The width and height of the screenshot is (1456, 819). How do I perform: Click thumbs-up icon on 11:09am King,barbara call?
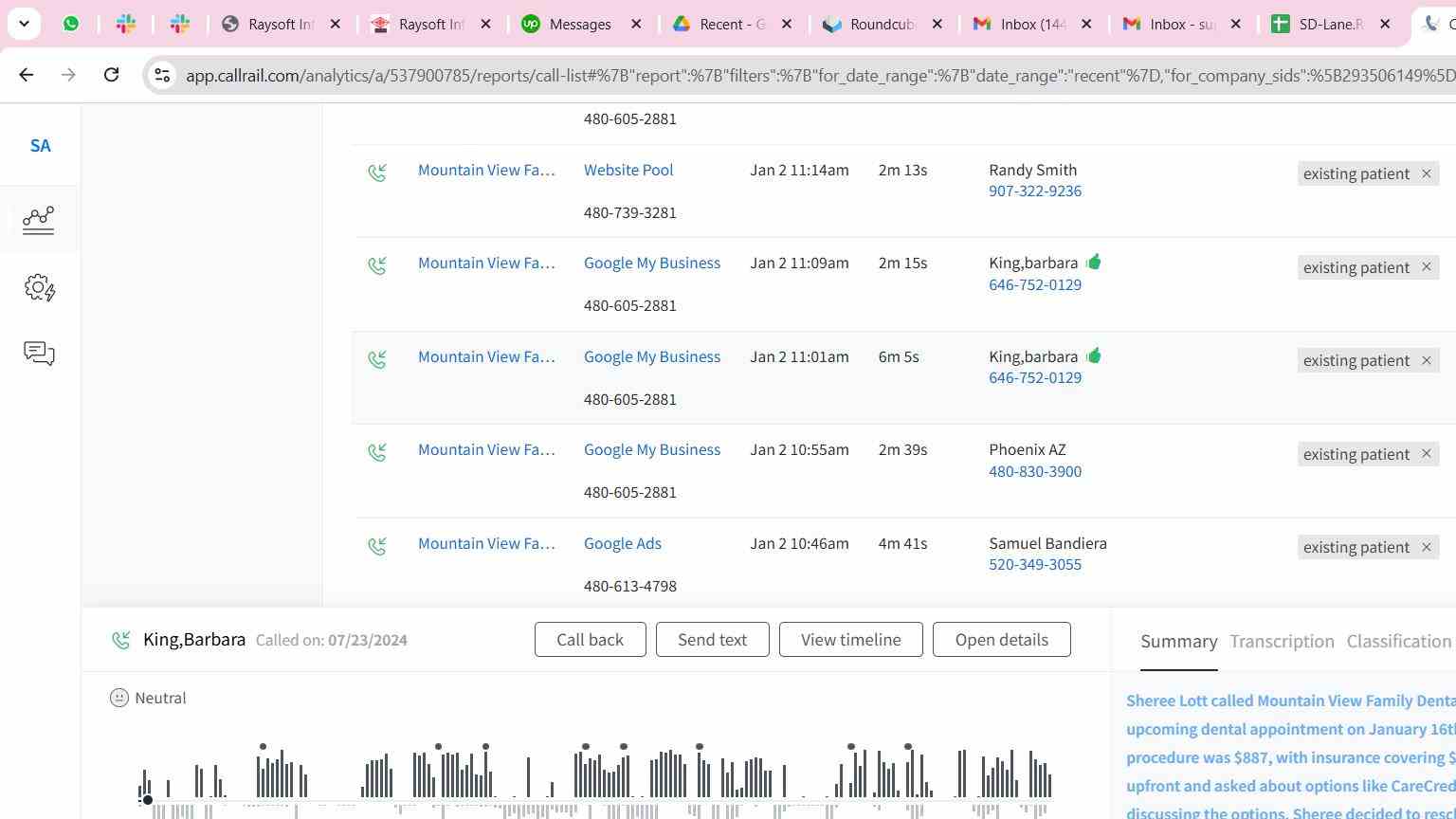pyautogui.click(x=1094, y=262)
